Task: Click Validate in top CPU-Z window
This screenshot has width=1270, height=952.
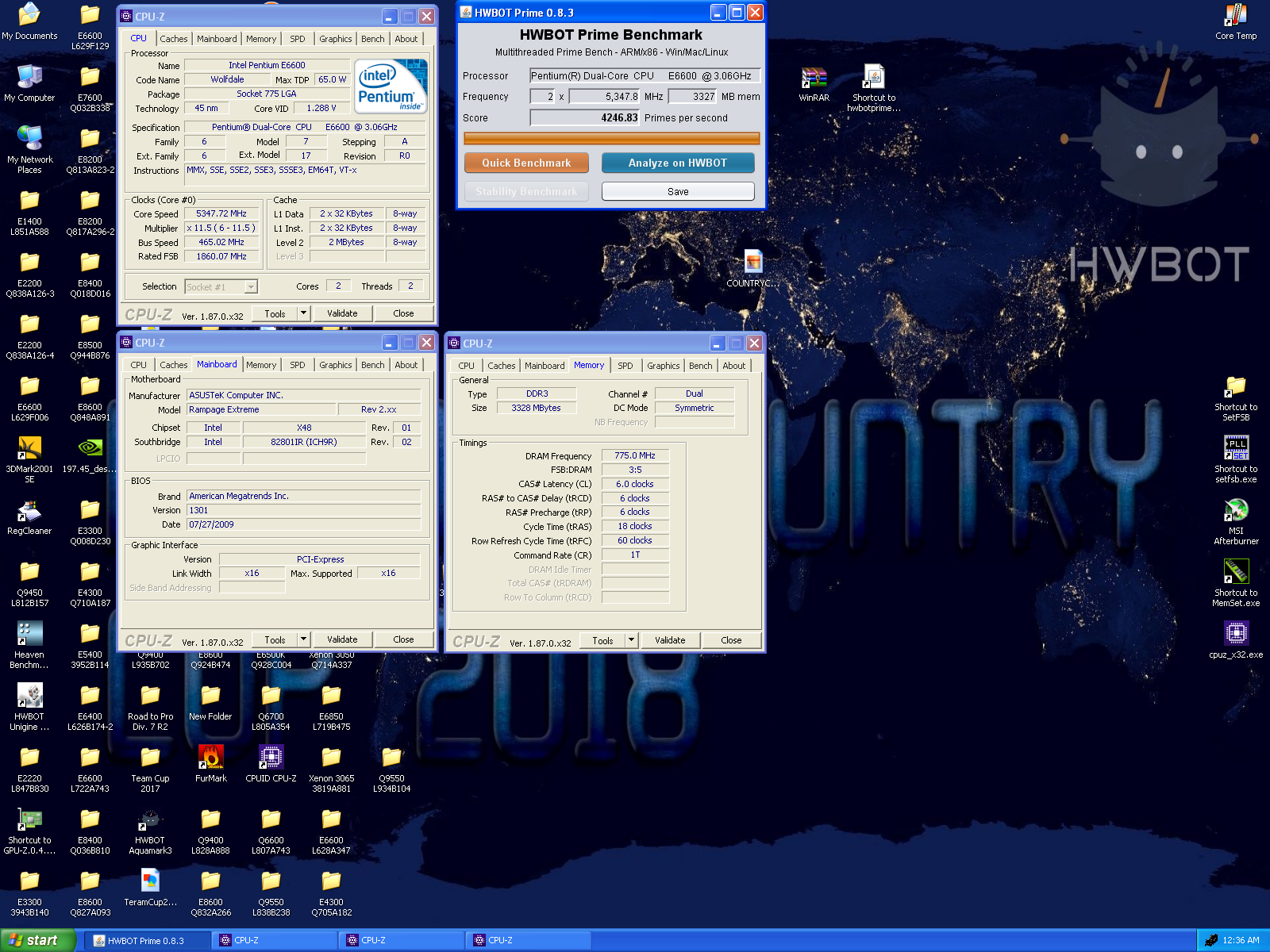Action: pyautogui.click(x=342, y=313)
